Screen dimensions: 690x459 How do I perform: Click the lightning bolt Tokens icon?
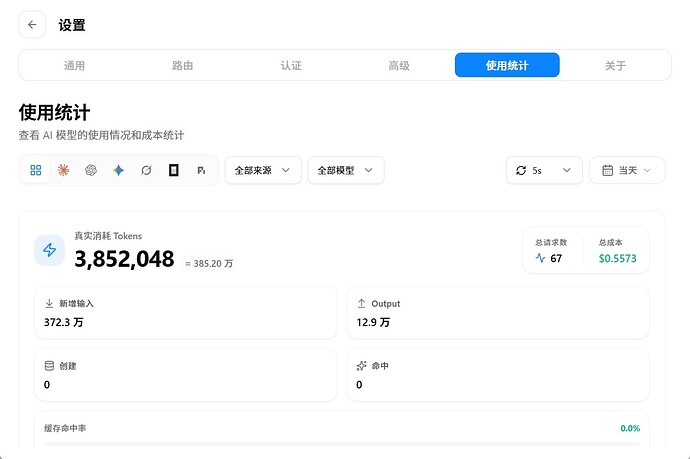[50, 250]
